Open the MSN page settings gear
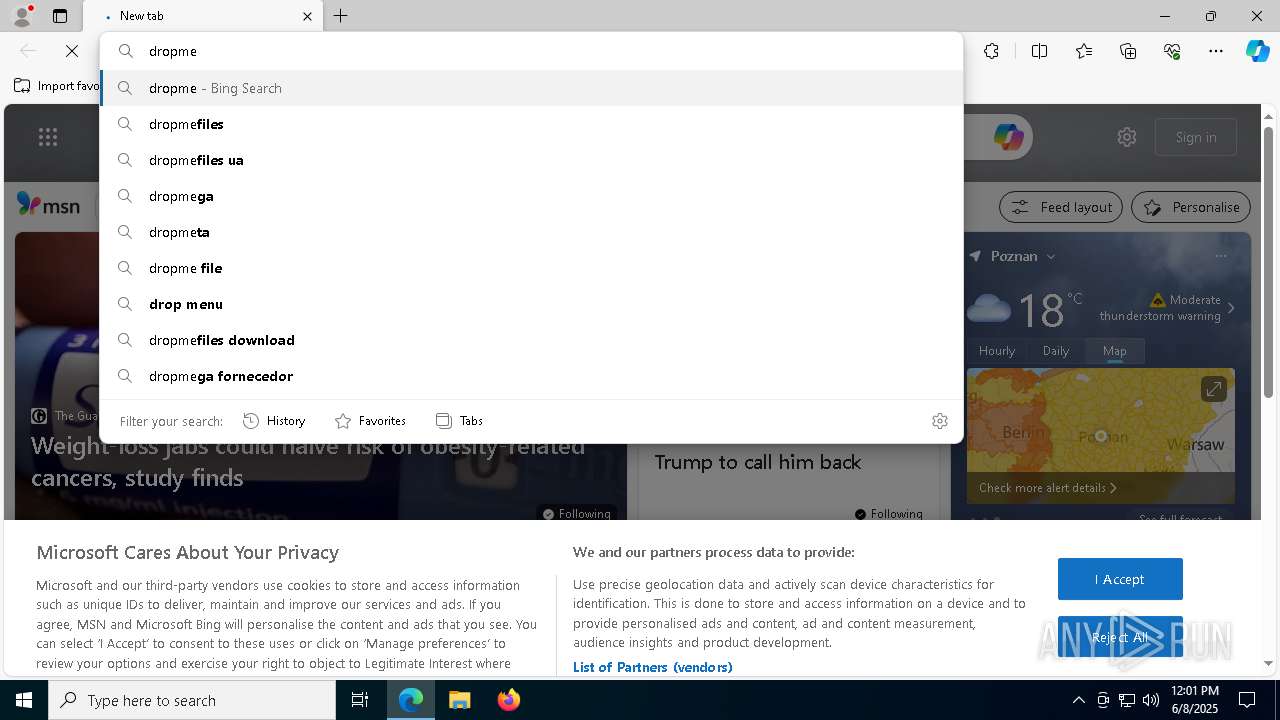The height and width of the screenshot is (720, 1280). point(1127,137)
